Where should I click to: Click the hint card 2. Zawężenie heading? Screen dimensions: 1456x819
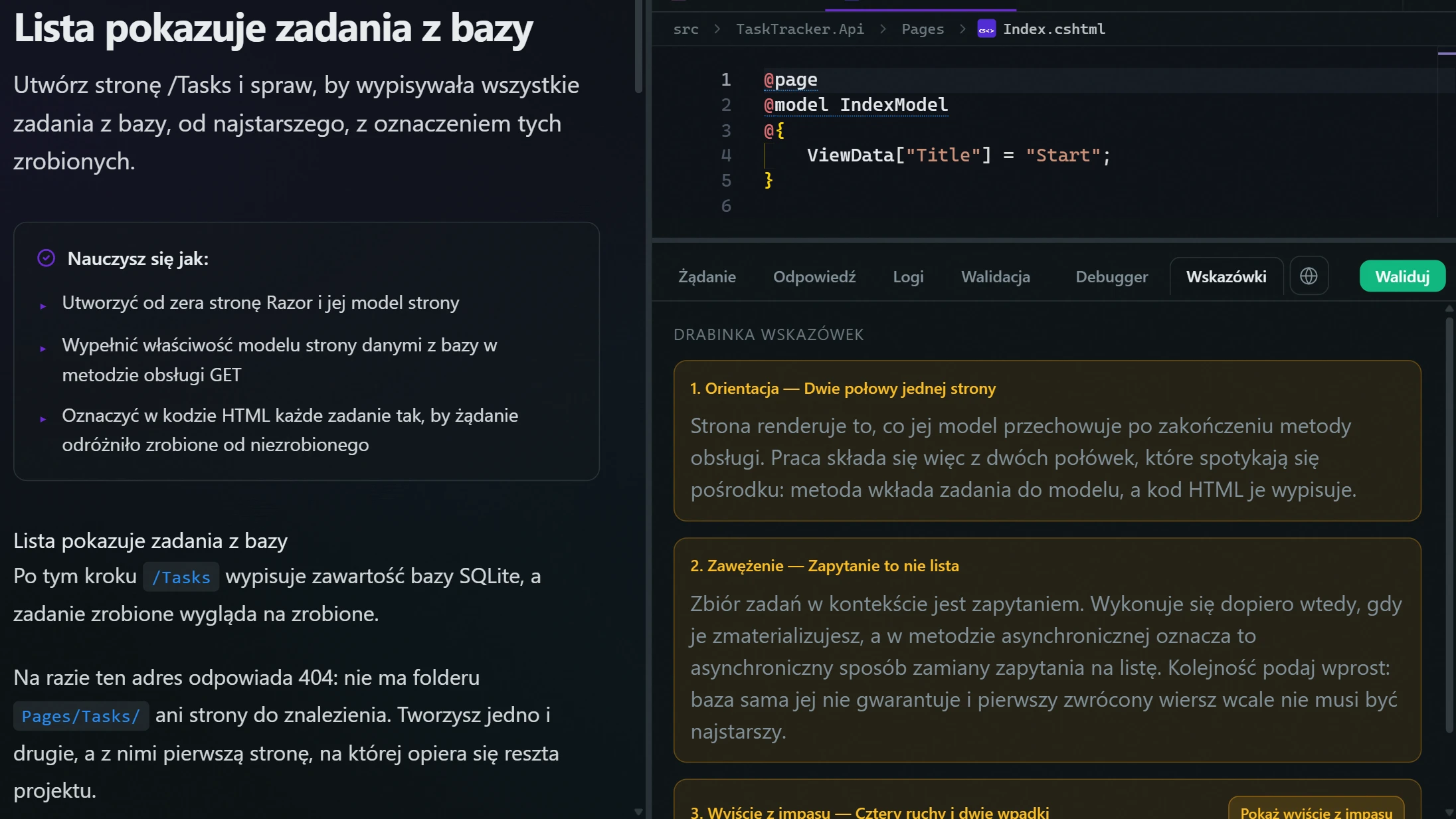(824, 566)
